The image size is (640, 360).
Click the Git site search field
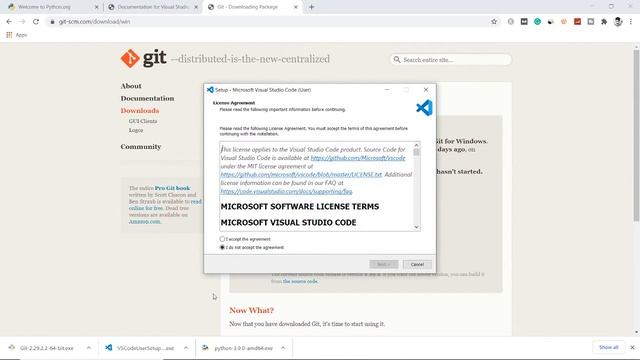click(451, 60)
